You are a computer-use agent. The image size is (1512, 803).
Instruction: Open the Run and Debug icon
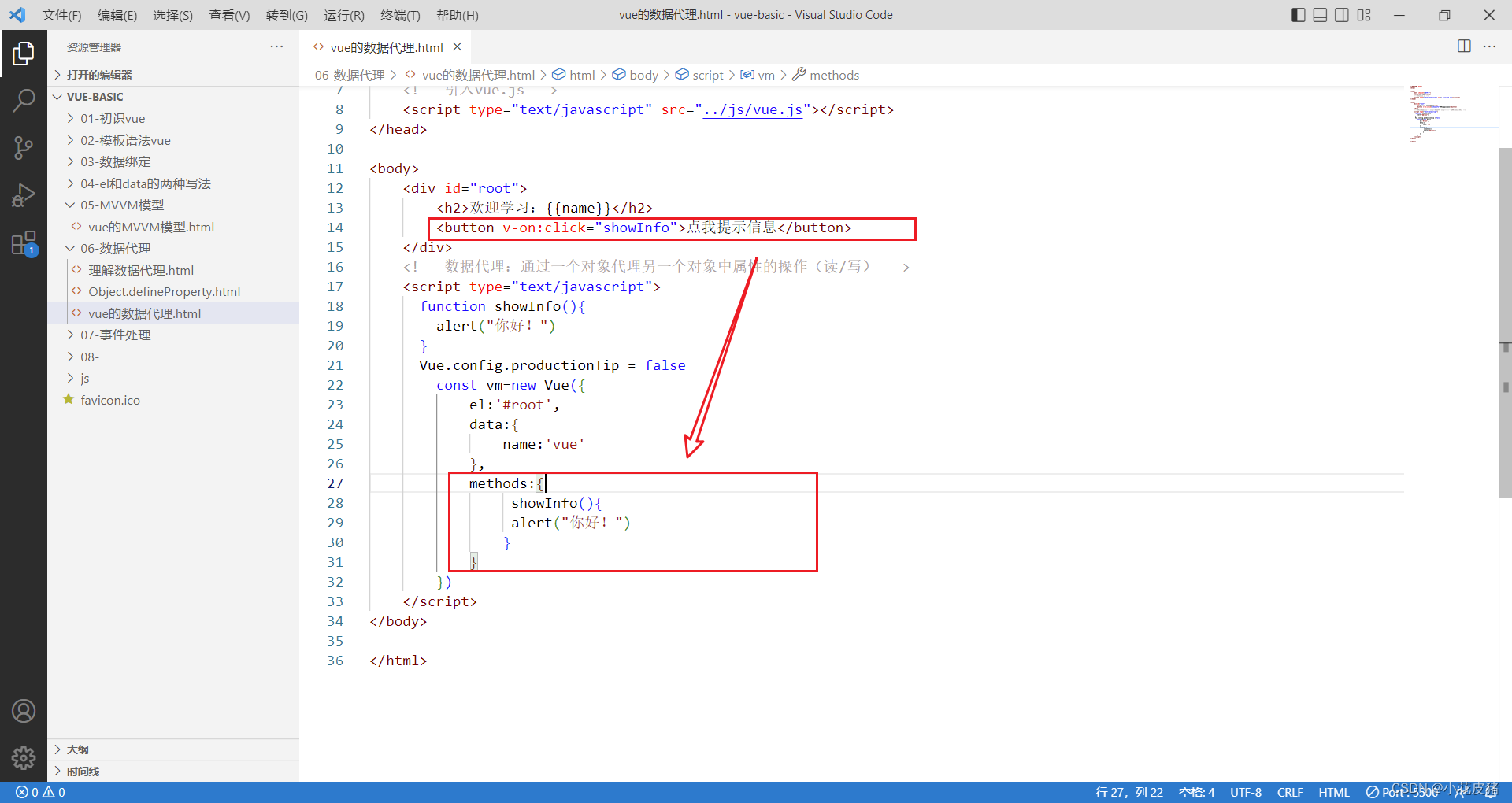[24, 194]
